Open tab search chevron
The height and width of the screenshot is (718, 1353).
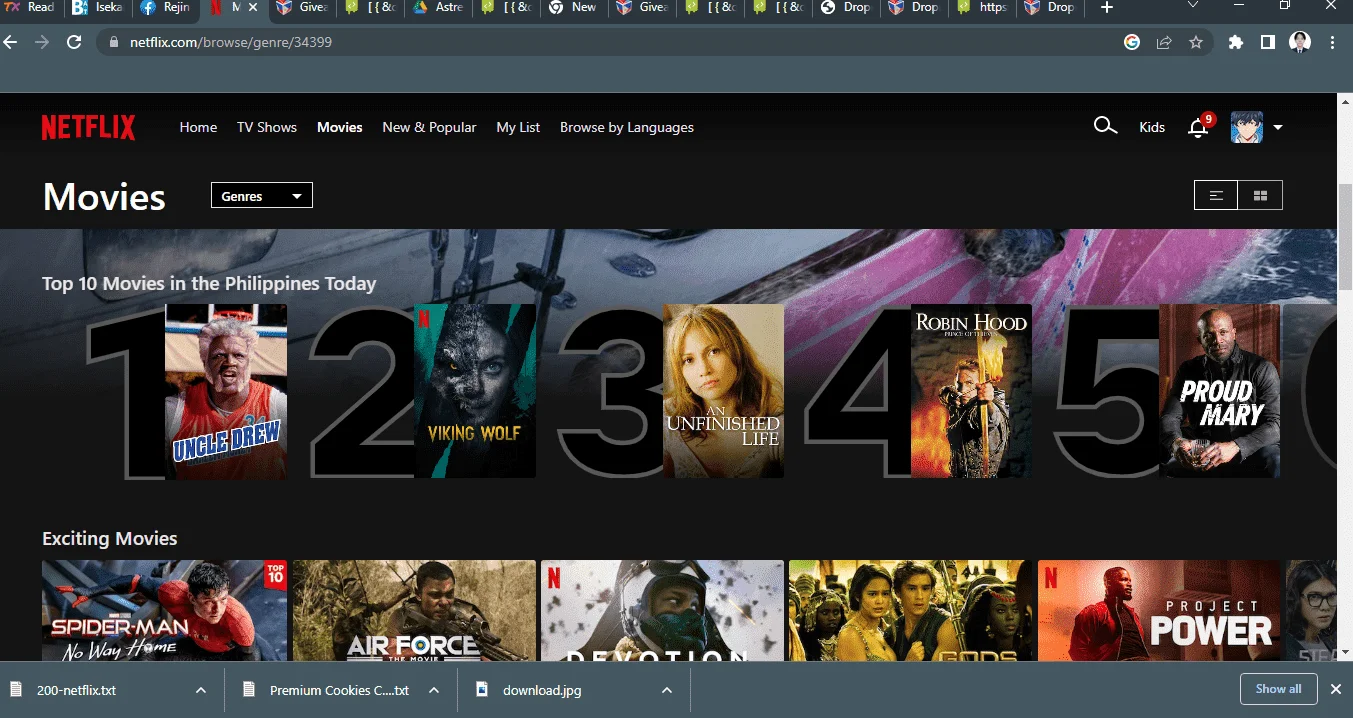point(1193,6)
